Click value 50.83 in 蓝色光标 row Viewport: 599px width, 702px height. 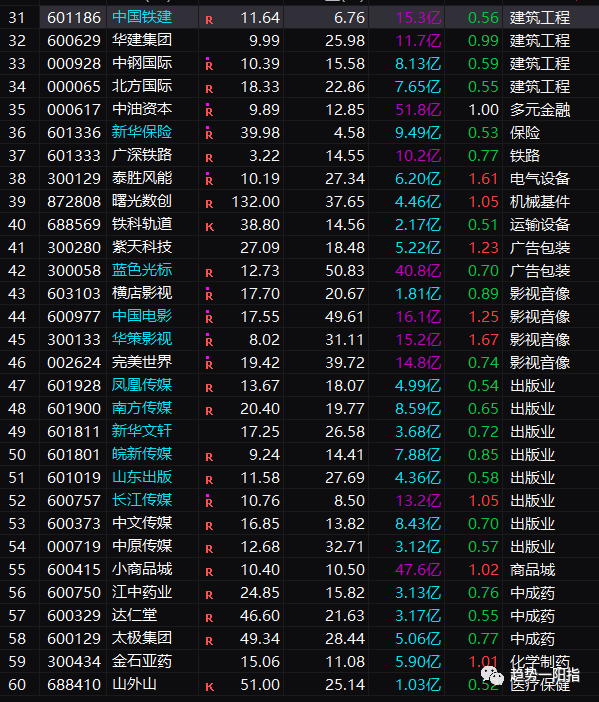tap(345, 270)
